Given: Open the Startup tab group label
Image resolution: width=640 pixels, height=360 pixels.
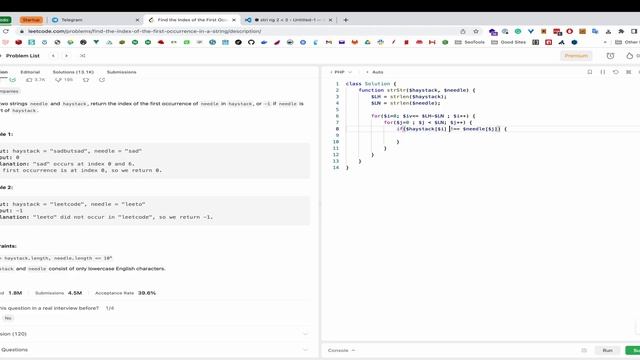Looking at the screenshot, I should (31, 20).
